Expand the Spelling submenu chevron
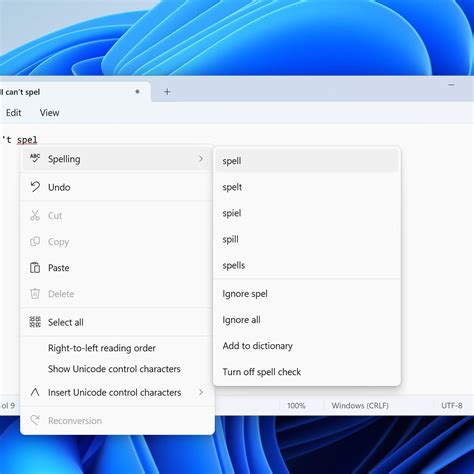This screenshot has height=474, width=474. pyautogui.click(x=201, y=159)
